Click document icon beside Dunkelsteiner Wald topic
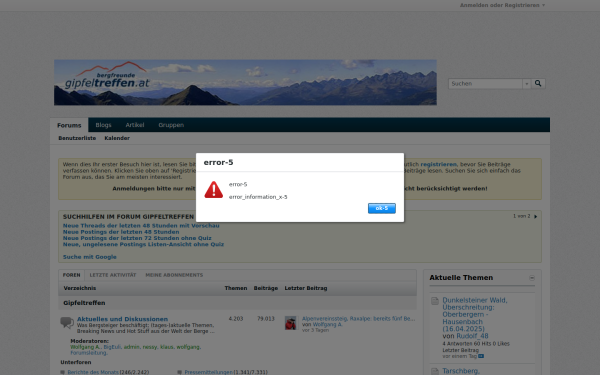This screenshot has height=375, width=600. point(435,301)
